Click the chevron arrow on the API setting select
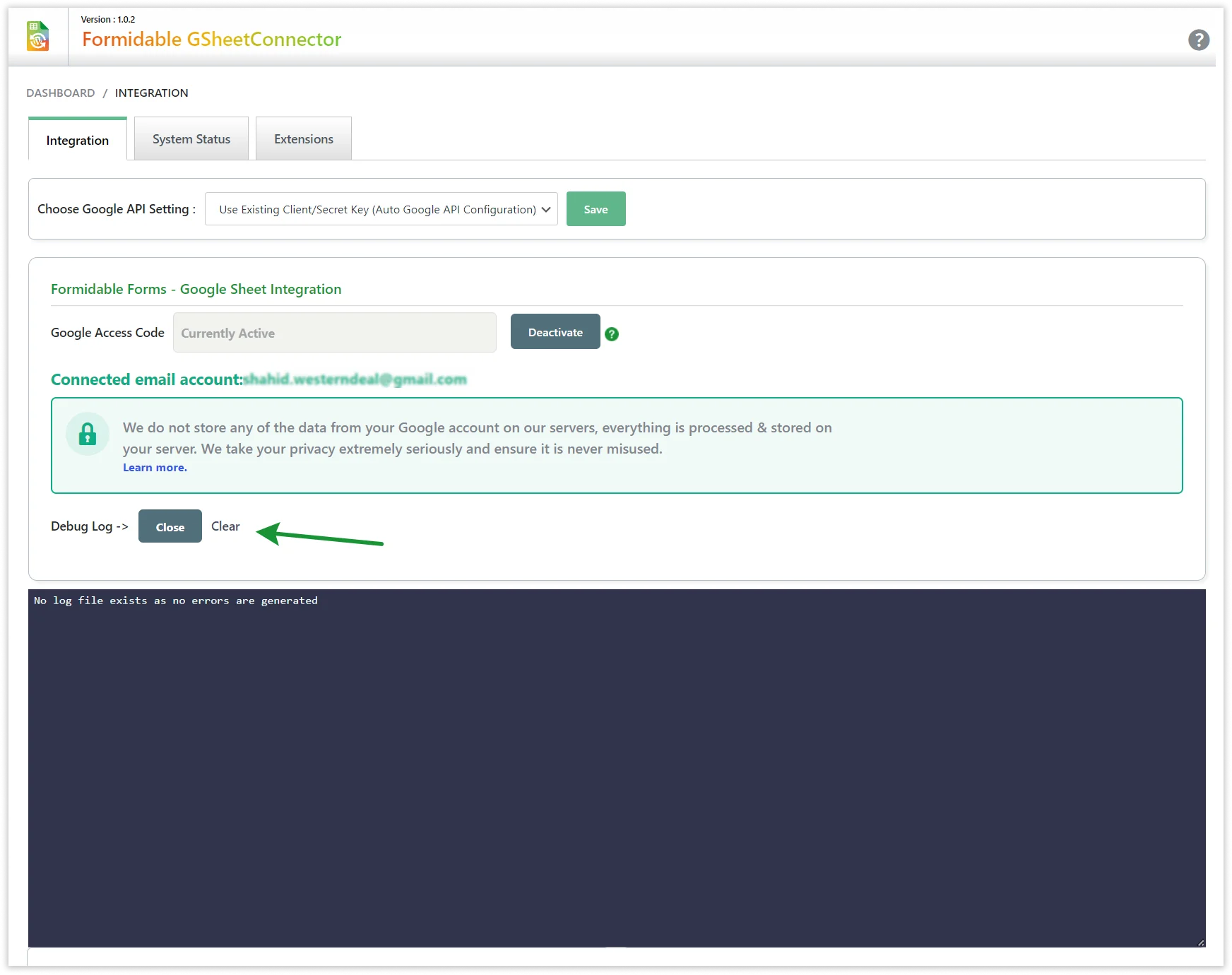The height and width of the screenshot is (975, 1232). point(546,210)
